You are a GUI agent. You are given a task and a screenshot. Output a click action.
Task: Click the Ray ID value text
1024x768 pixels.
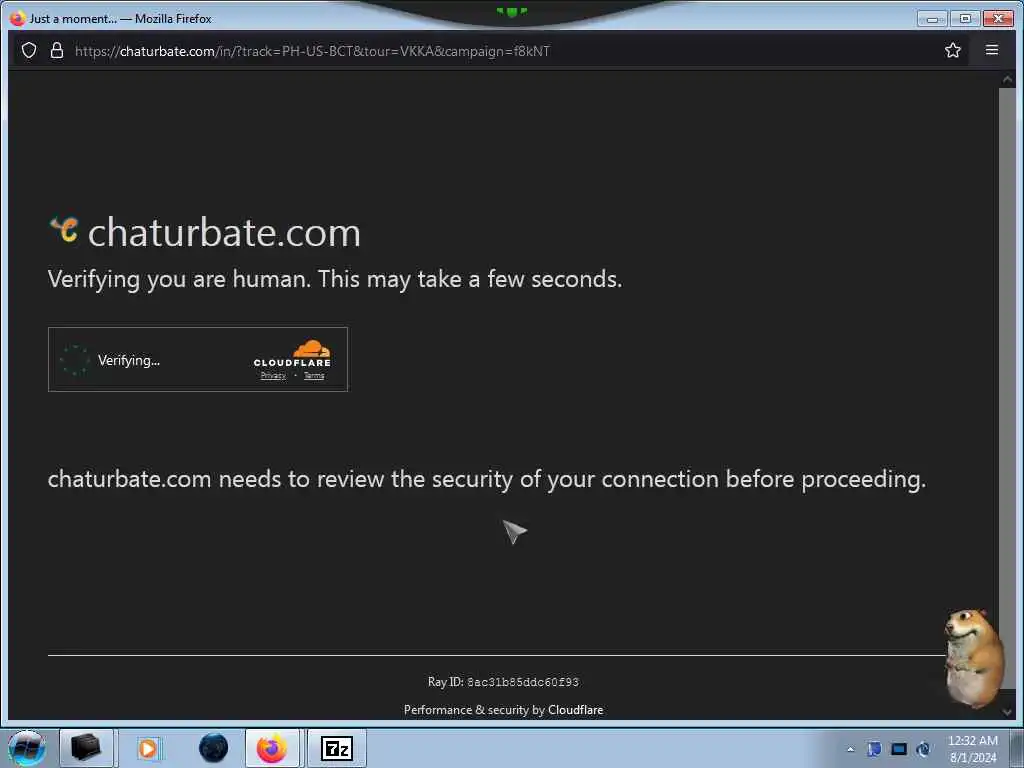tap(522, 682)
